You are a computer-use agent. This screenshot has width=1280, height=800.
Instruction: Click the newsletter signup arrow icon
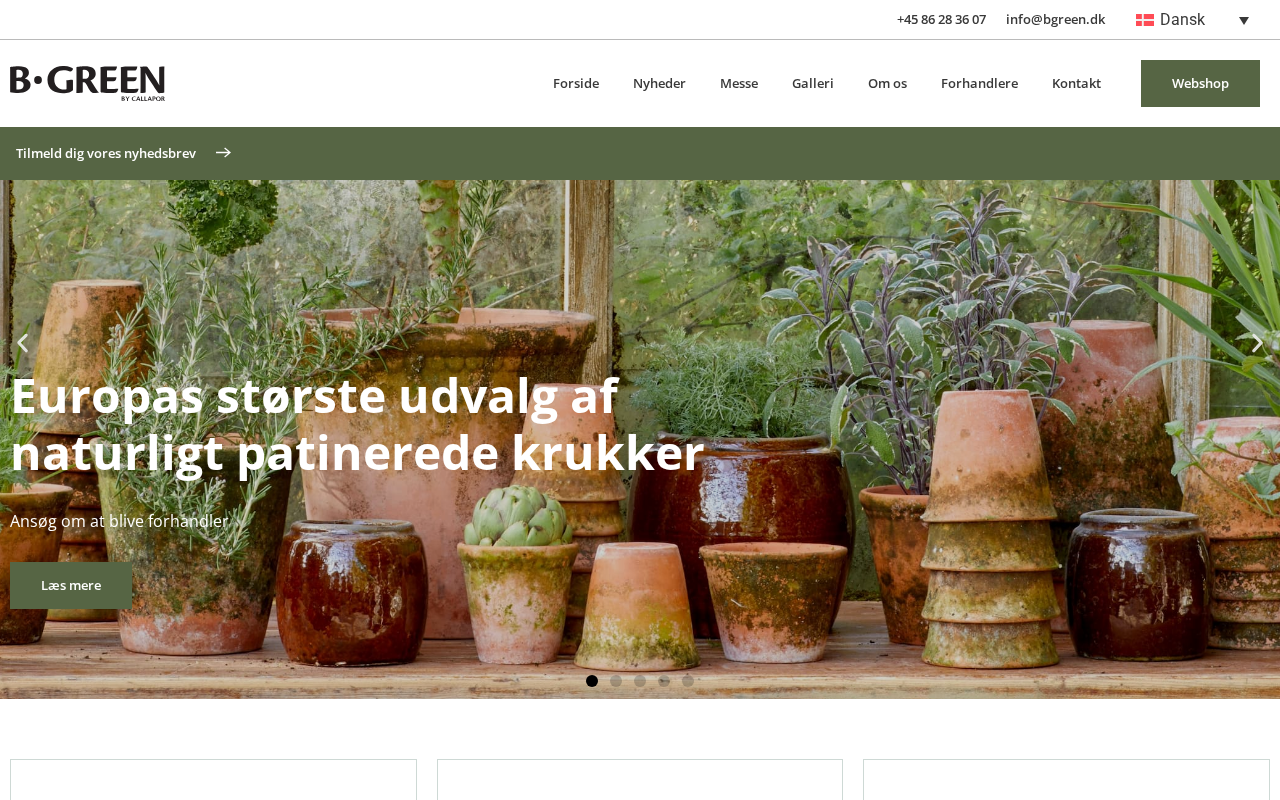click(223, 153)
